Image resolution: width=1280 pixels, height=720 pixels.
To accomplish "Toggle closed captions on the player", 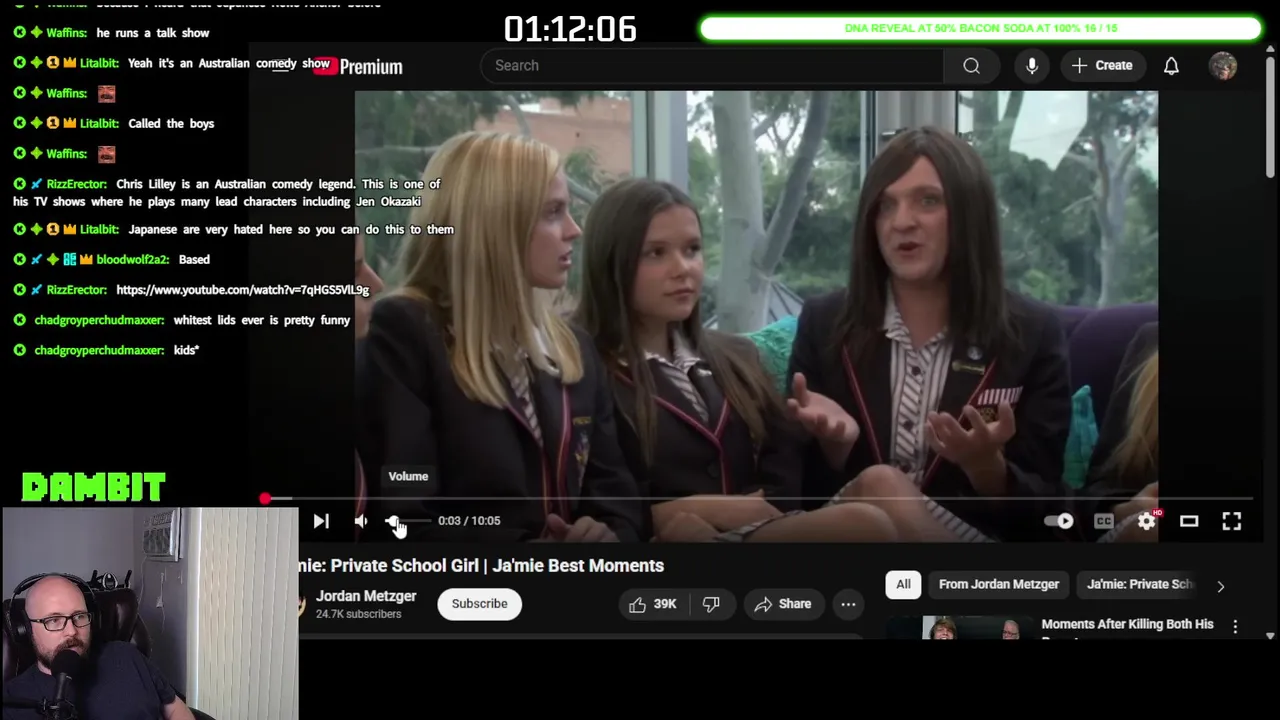I will pos(1103,521).
